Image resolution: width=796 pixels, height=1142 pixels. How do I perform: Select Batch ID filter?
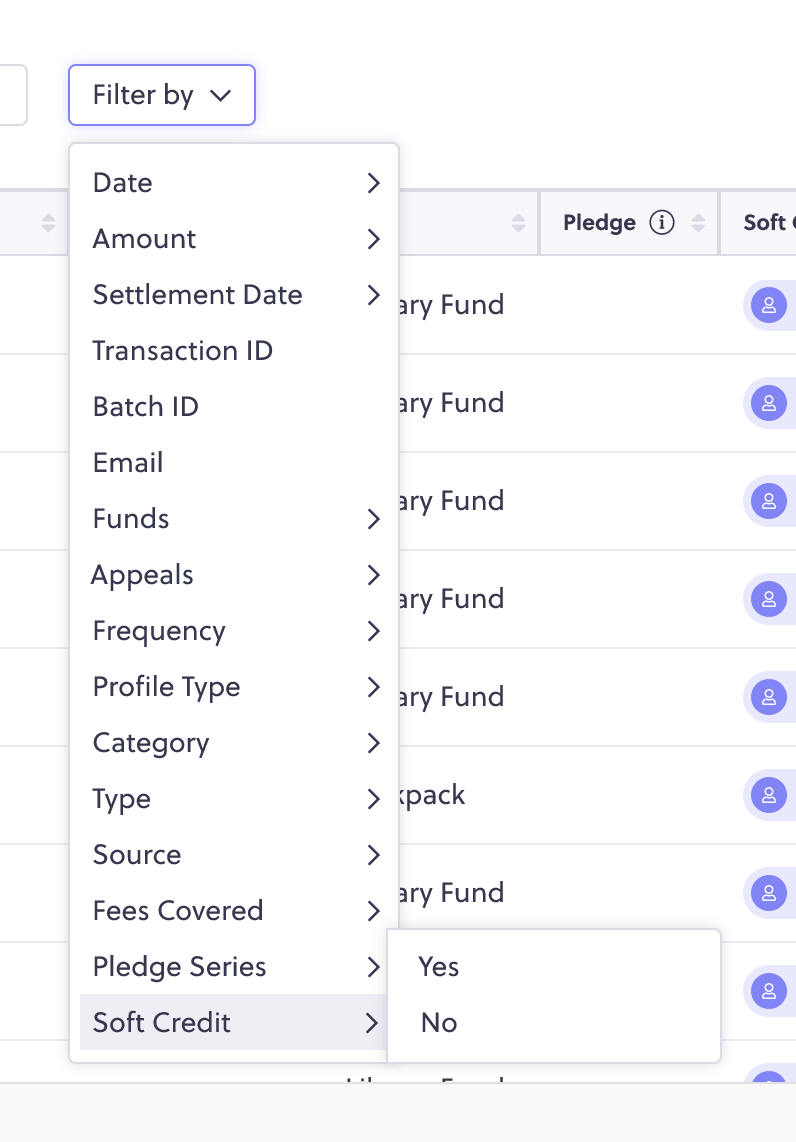click(233, 407)
